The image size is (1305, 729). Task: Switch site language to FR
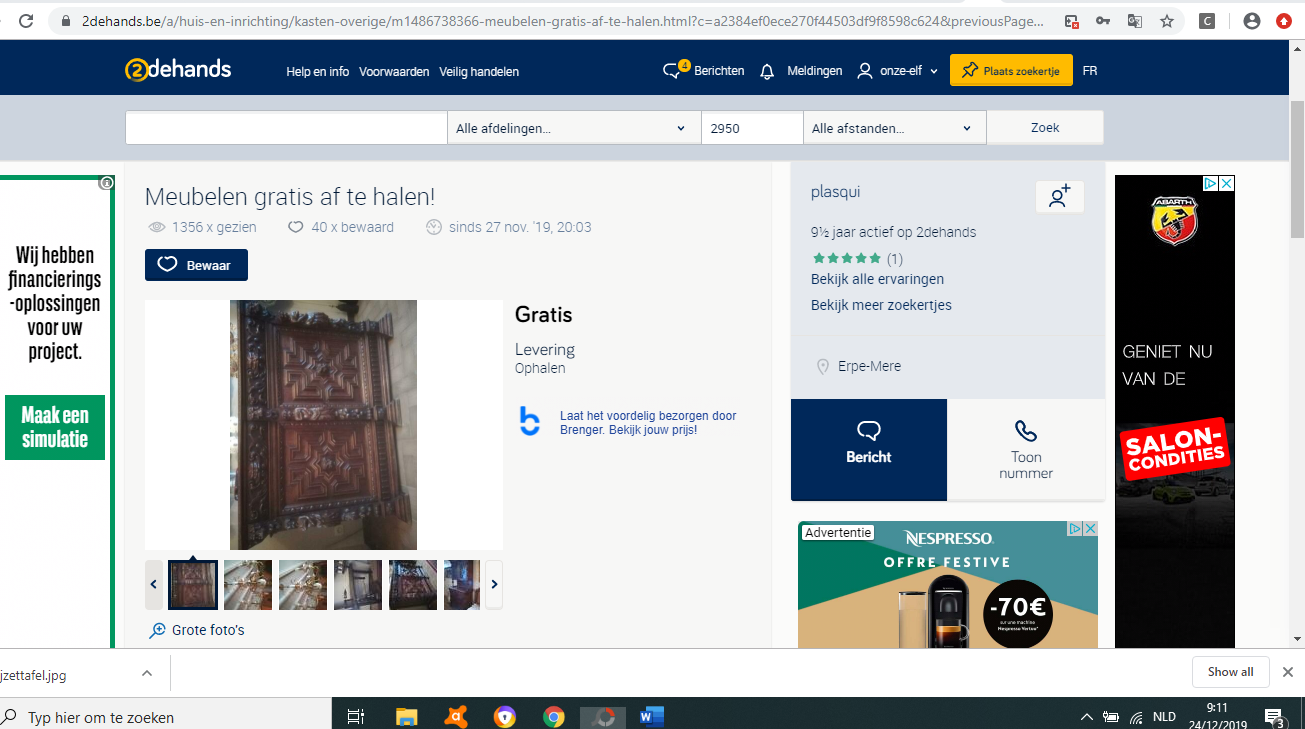(1089, 71)
